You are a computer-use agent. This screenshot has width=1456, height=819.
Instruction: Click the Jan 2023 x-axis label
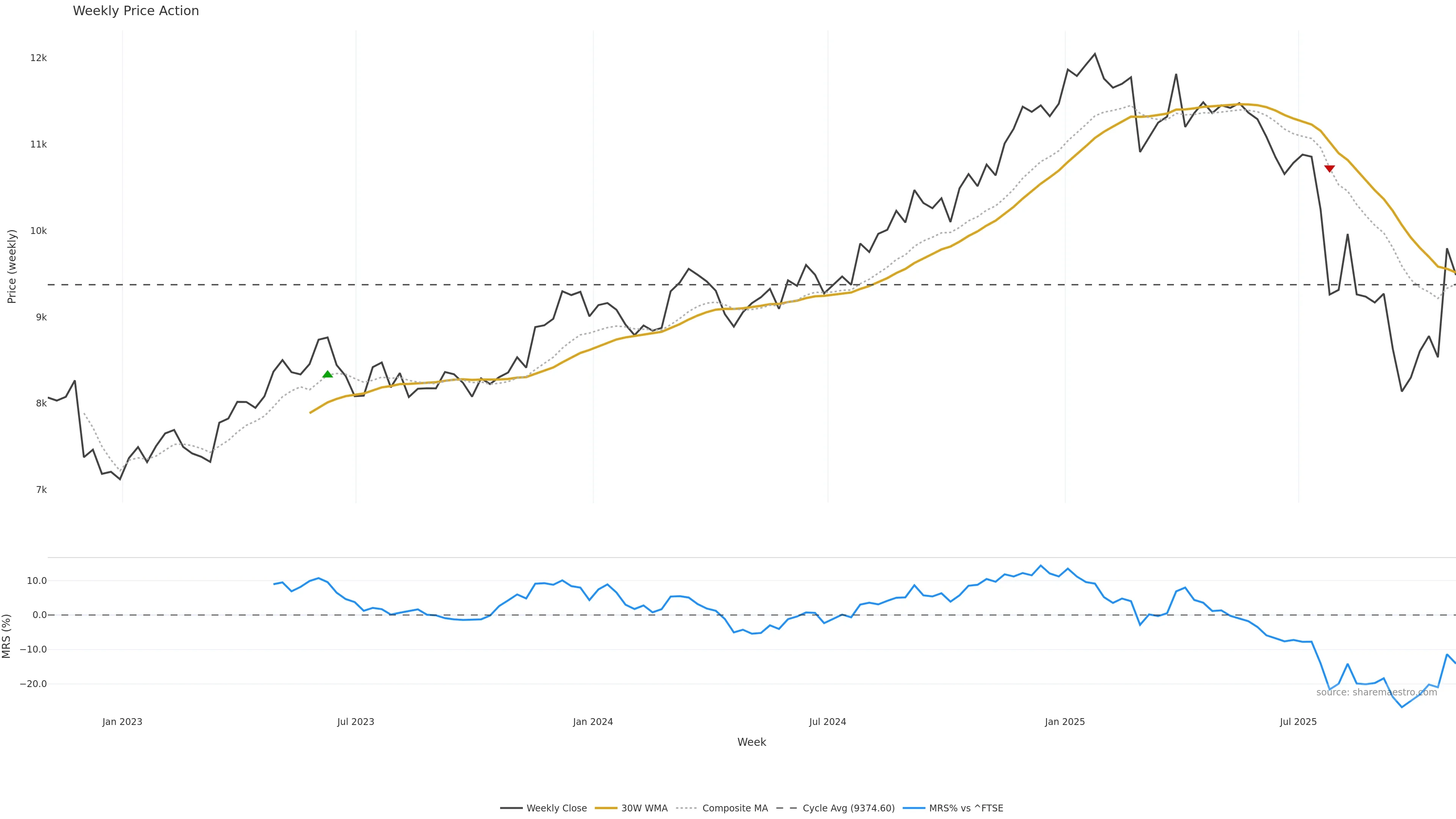pos(122,722)
